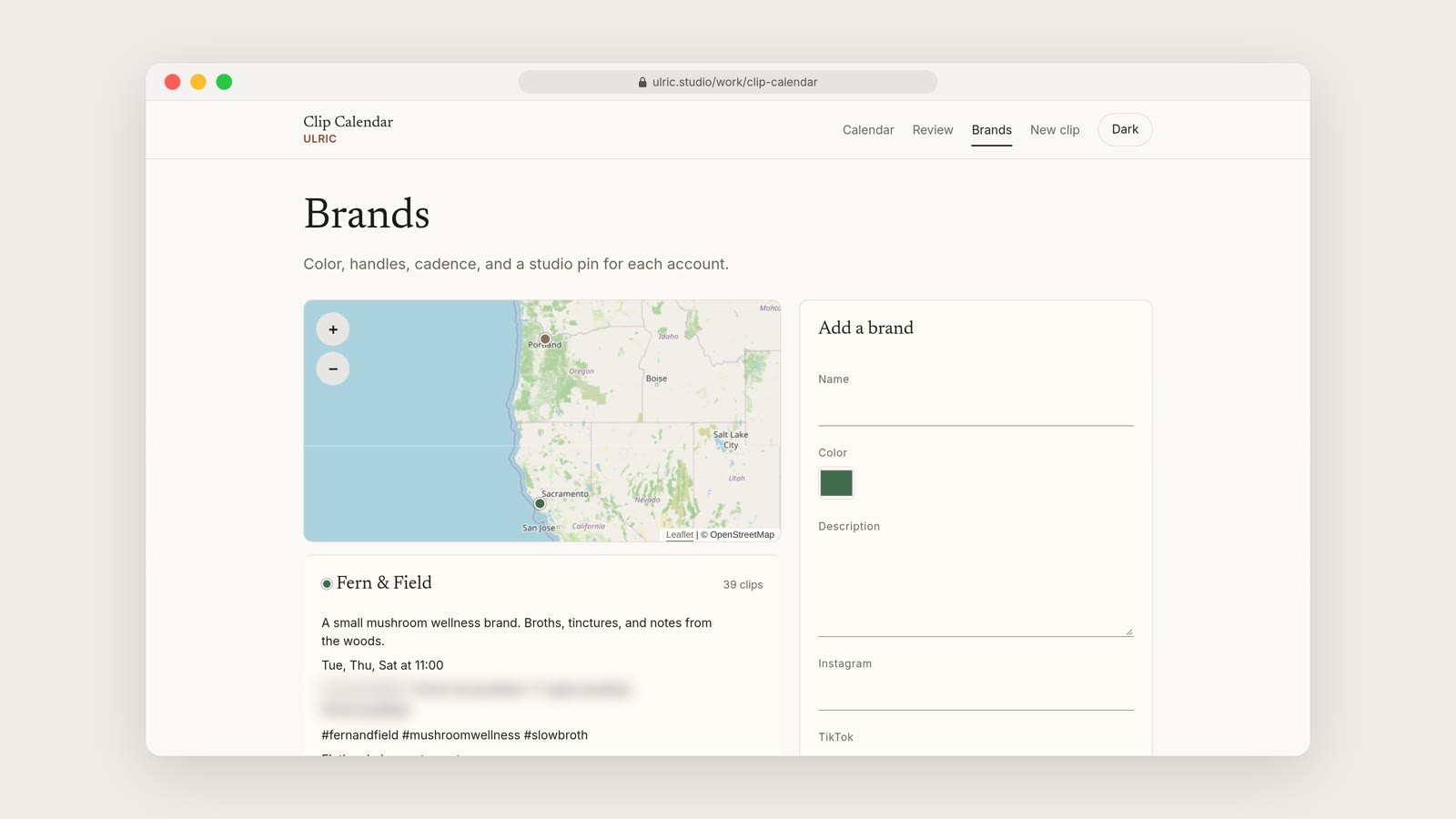Zoom out on the map

coord(333,369)
